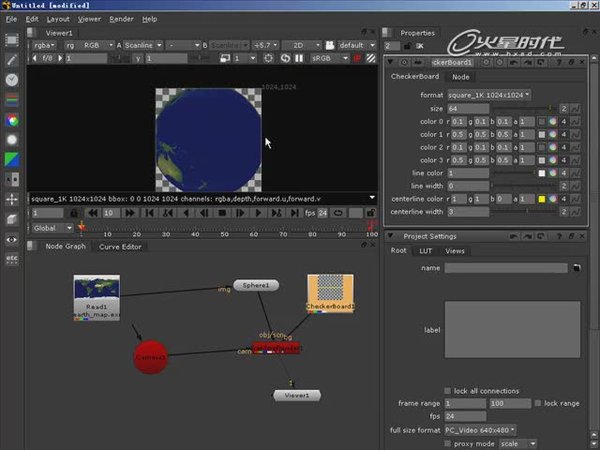
Task: Switch to the LUT tab in Project Settings
Action: pos(425,251)
